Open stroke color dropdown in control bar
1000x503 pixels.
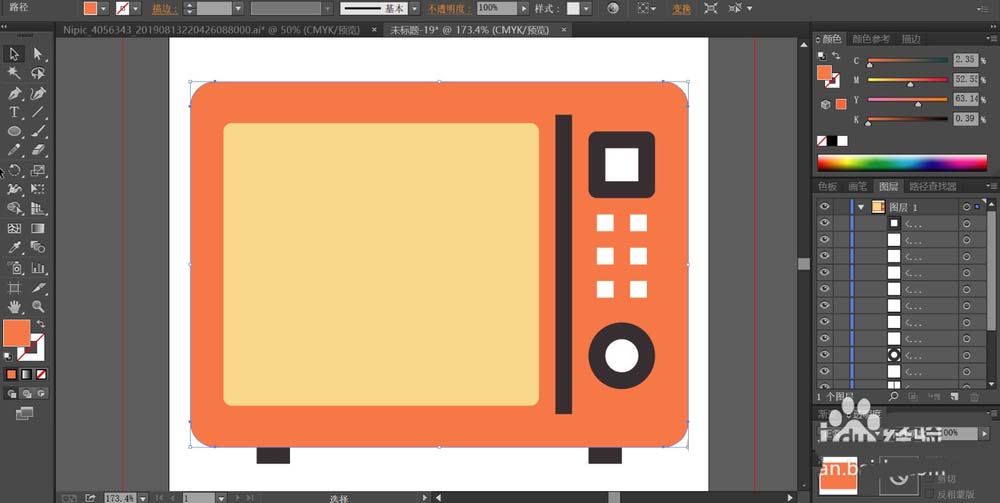point(136,8)
